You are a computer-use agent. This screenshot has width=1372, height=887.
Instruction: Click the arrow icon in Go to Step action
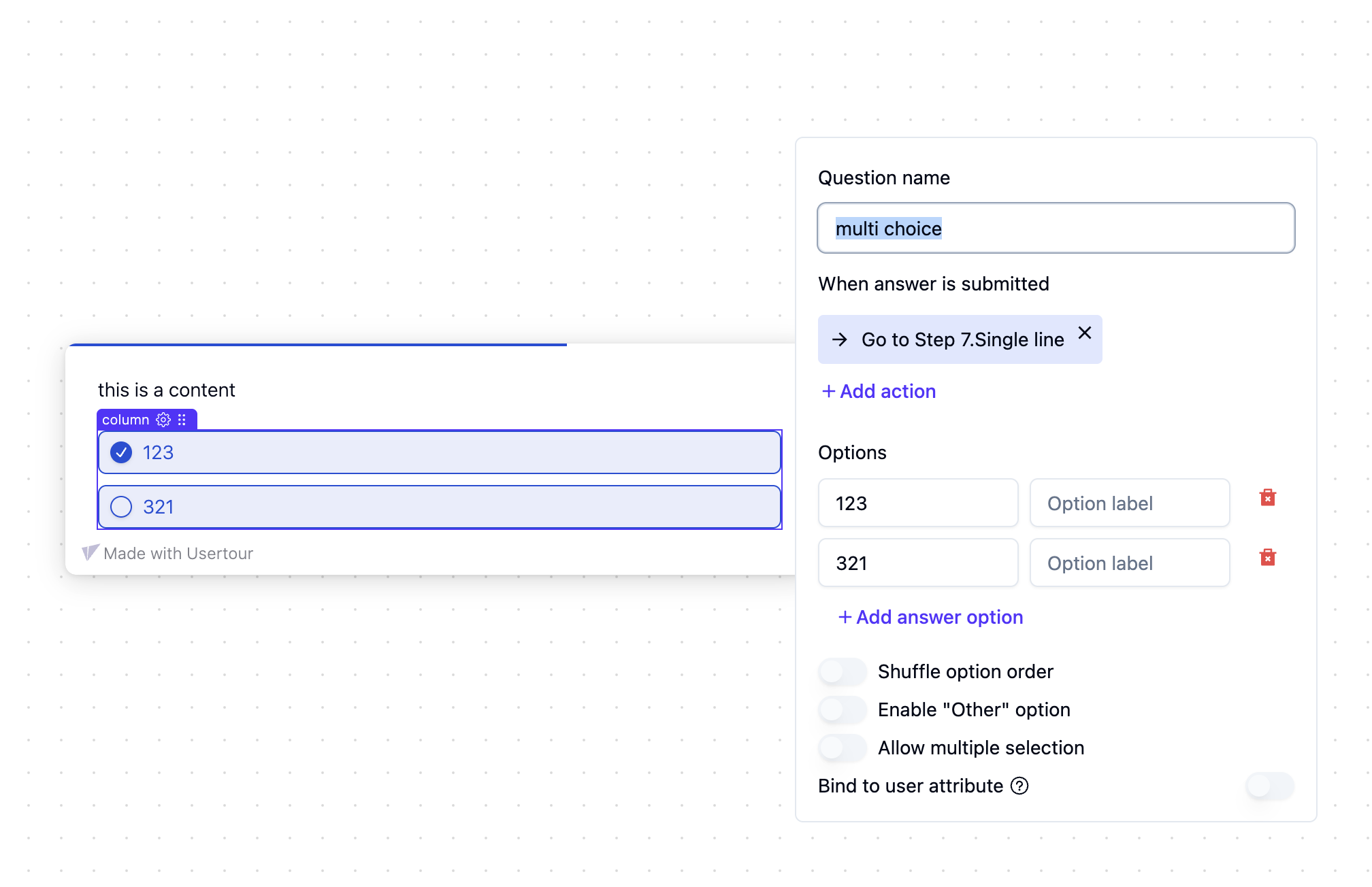point(840,339)
